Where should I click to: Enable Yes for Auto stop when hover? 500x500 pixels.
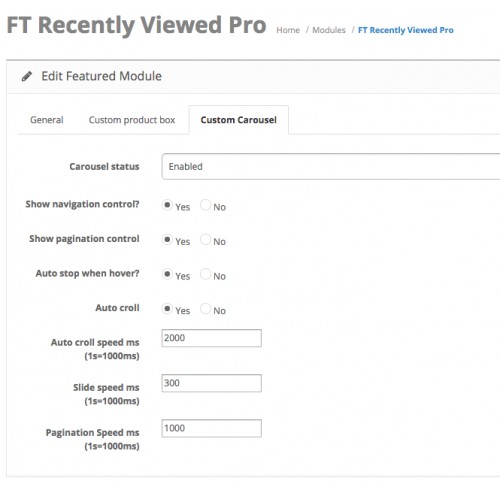167,274
